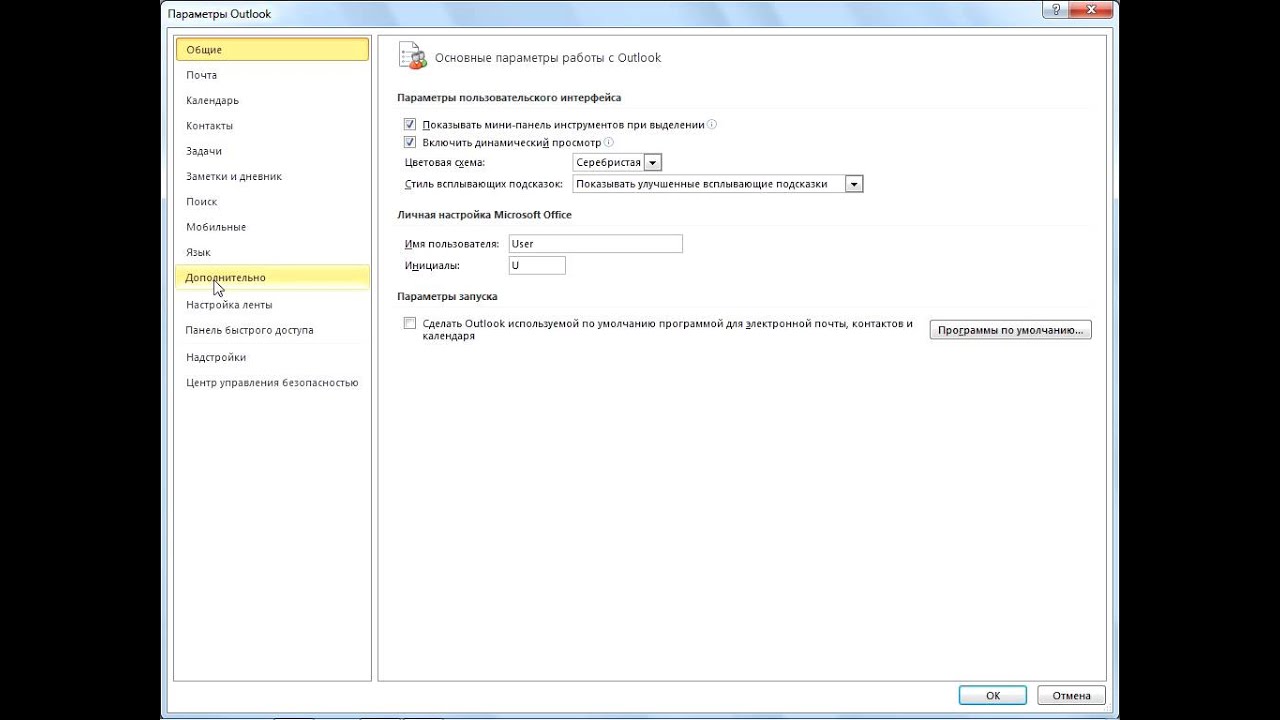Open the Календарь settings category
The height and width of the screenshot is (720, 1280).
tap(272, 100)
